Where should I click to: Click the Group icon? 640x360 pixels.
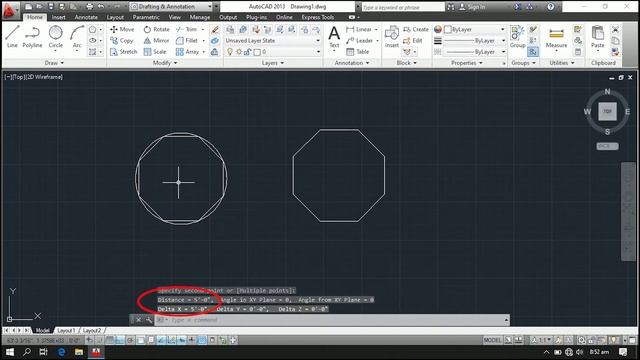pos(517,37)
